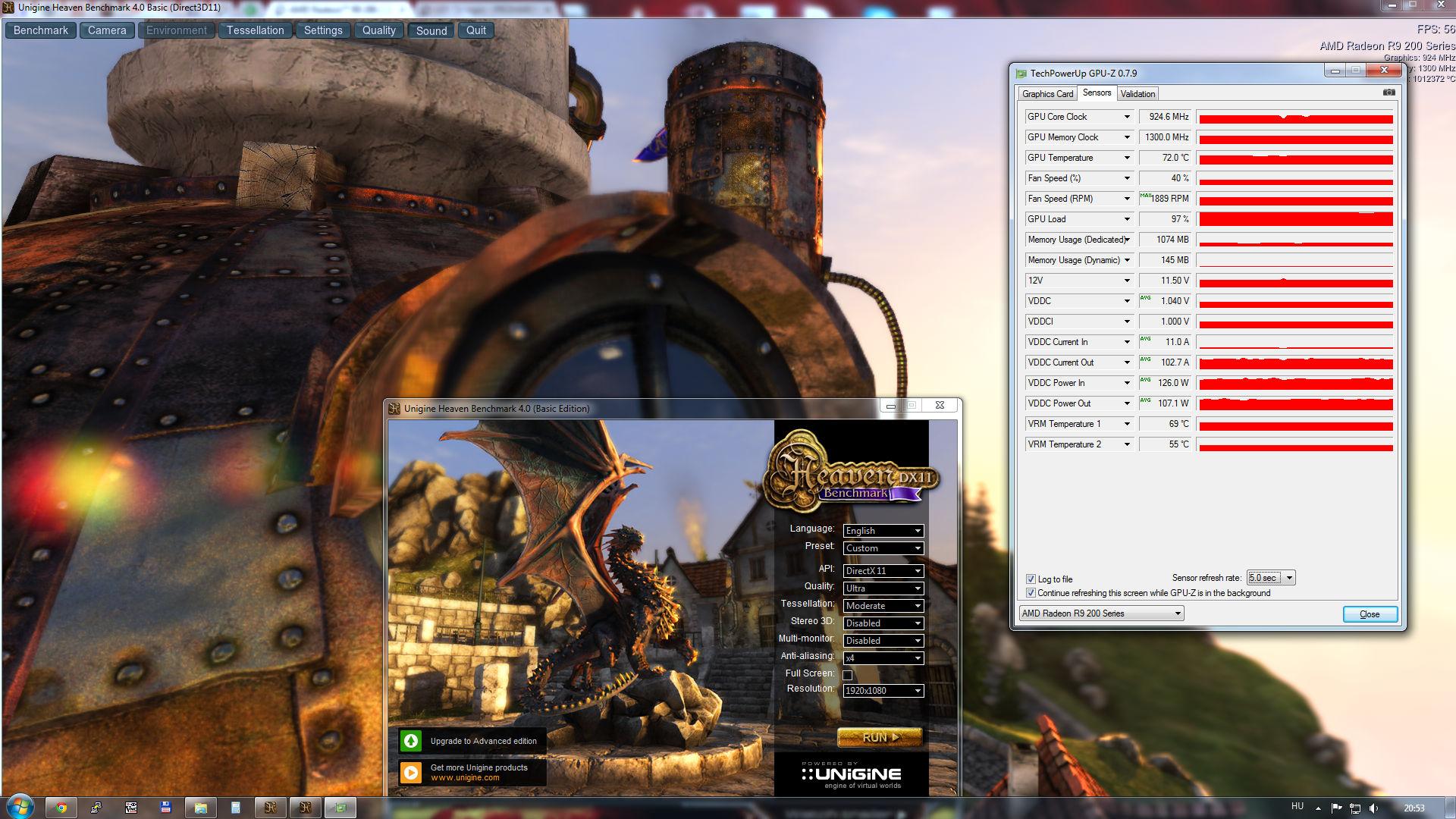
Task: Click the orange Get more Unigine products icon
Action: click(411, 773)
